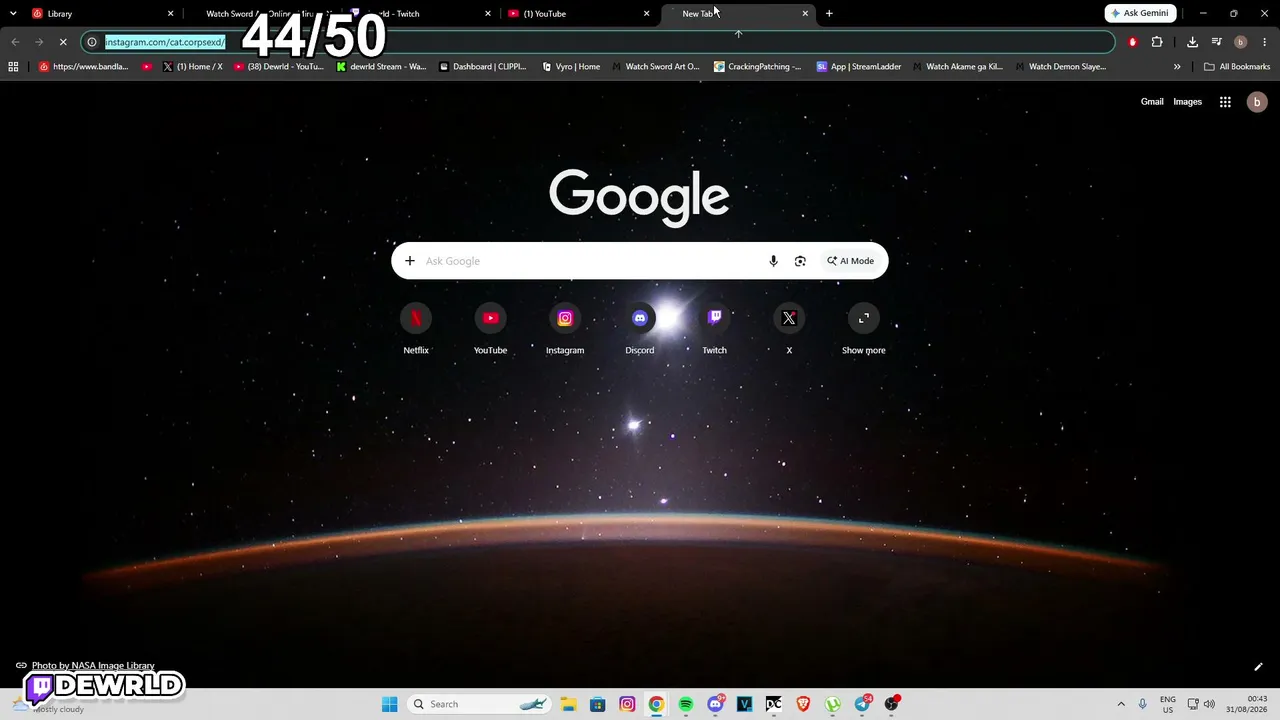Switch to the Twitch tab
The width and height of the screenshot is (1280, 720).
tap(420, 13)
